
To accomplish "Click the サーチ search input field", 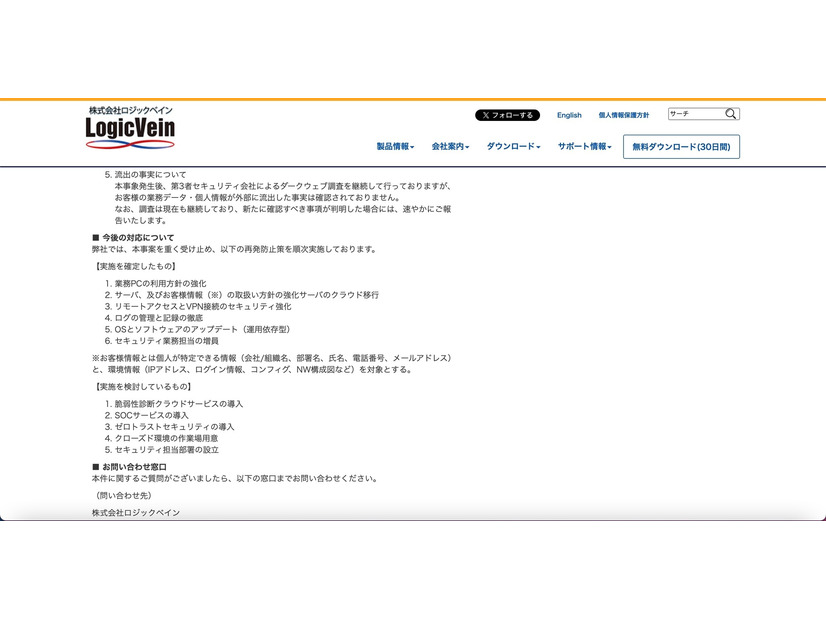I will pos(694,113).
